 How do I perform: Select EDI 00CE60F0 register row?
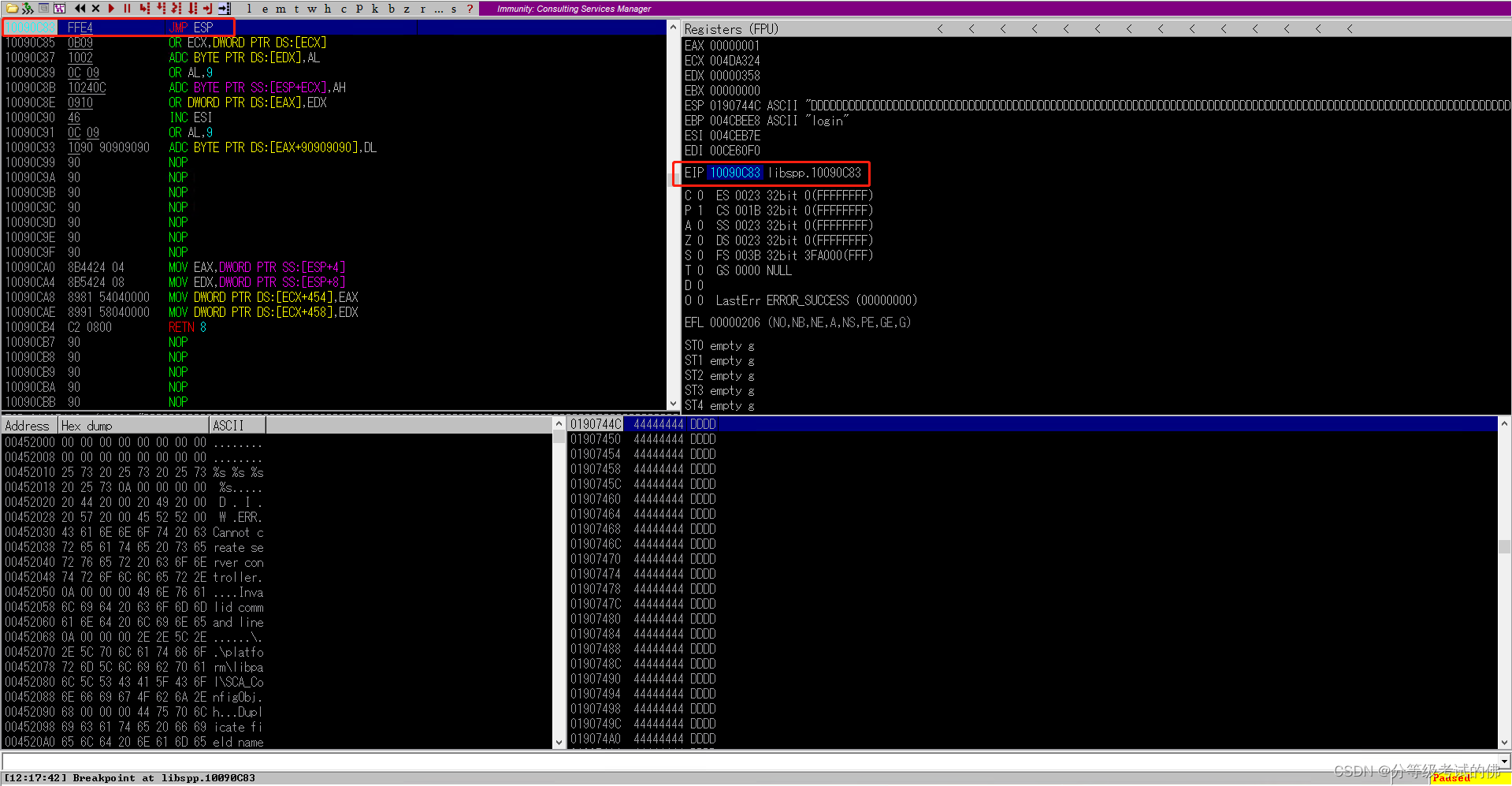pyautogui.click(x=723, y=151)
